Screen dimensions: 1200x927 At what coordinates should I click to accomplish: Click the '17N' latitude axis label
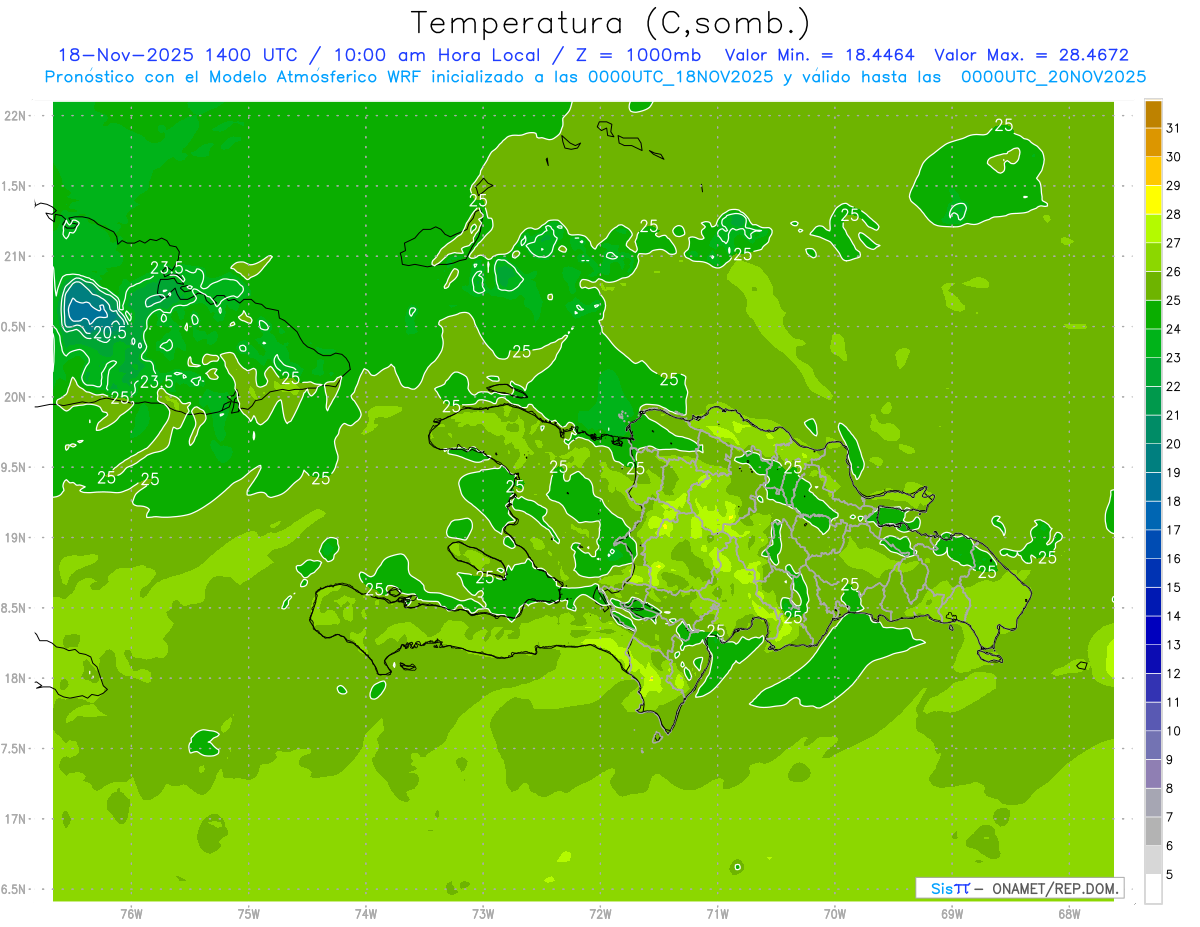pyautogui.click(x=14, y=819)
